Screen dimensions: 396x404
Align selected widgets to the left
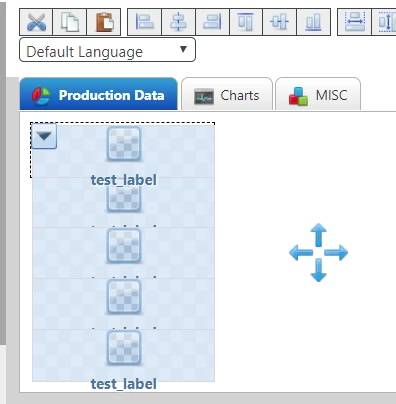(x=145, y=22)
